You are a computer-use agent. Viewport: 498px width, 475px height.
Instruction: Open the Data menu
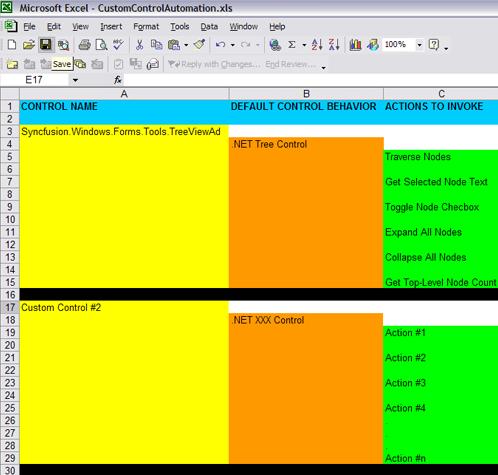(209, 26)
